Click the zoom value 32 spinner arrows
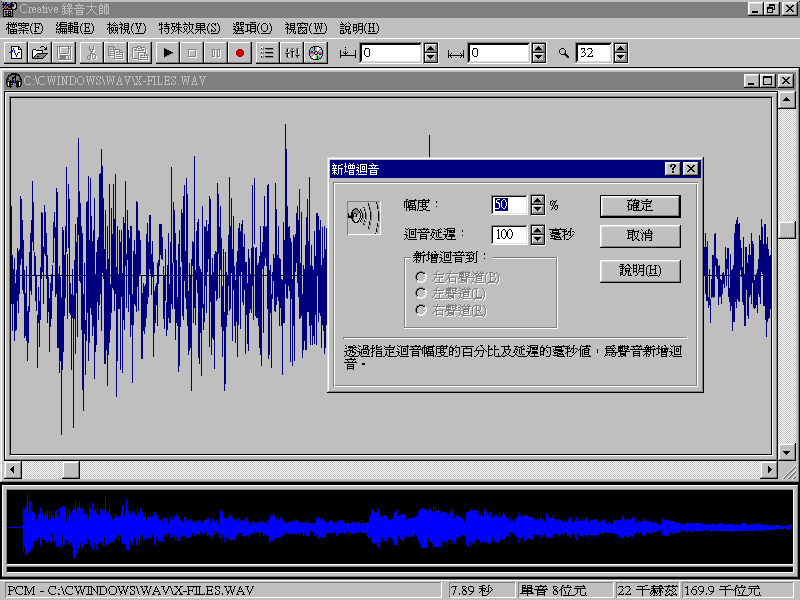 click(x=619, y=53)
